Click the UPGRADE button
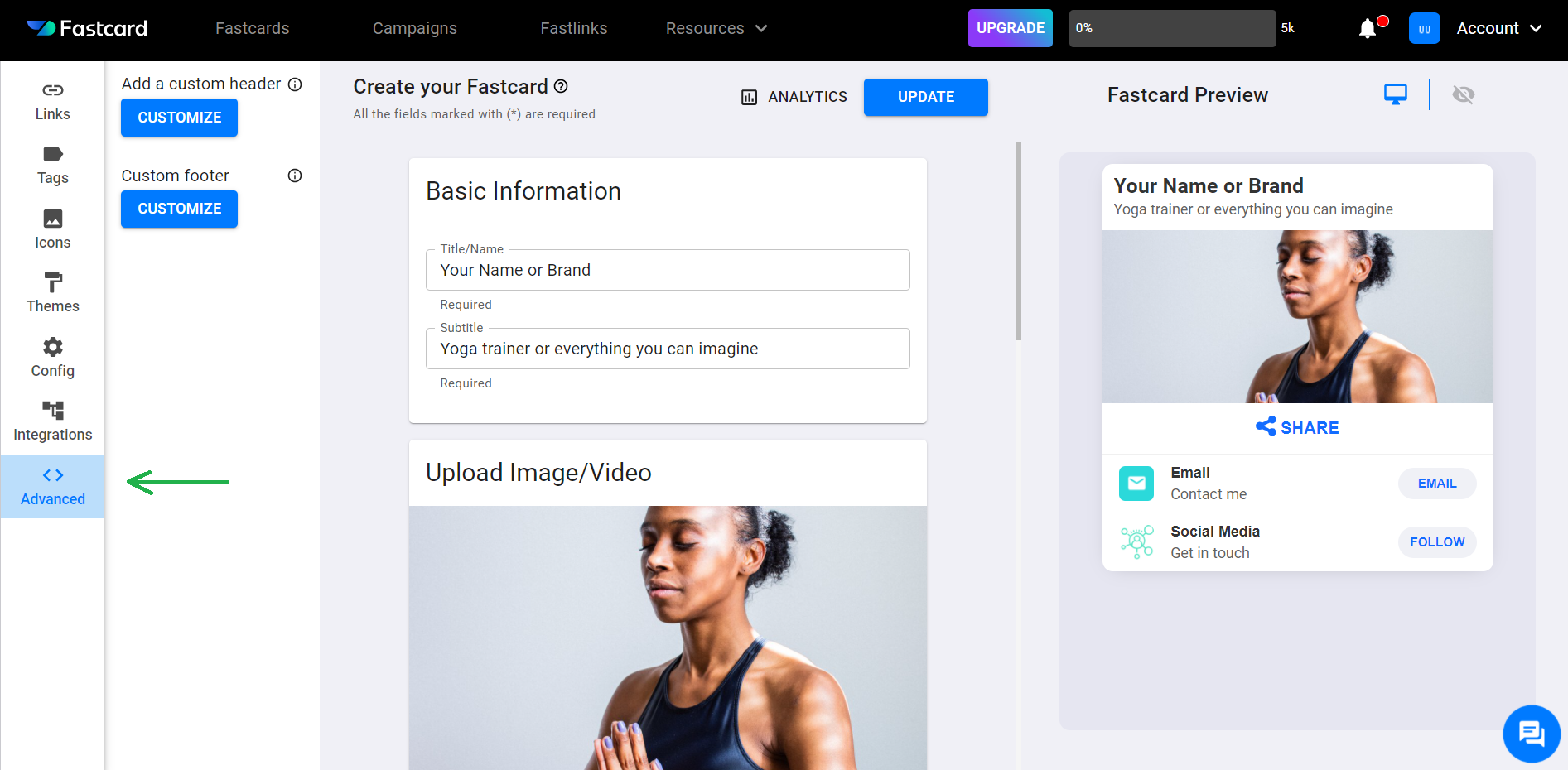1568x770 pixels. pos(1011,28)
